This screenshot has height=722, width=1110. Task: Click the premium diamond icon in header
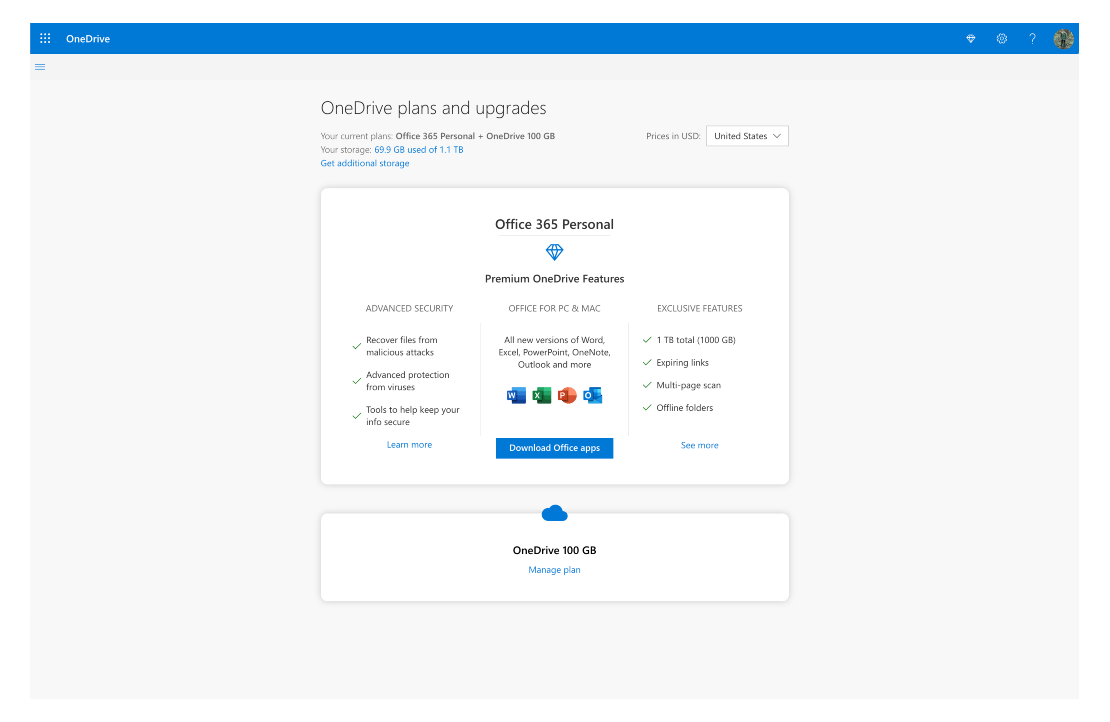(971, 39)
